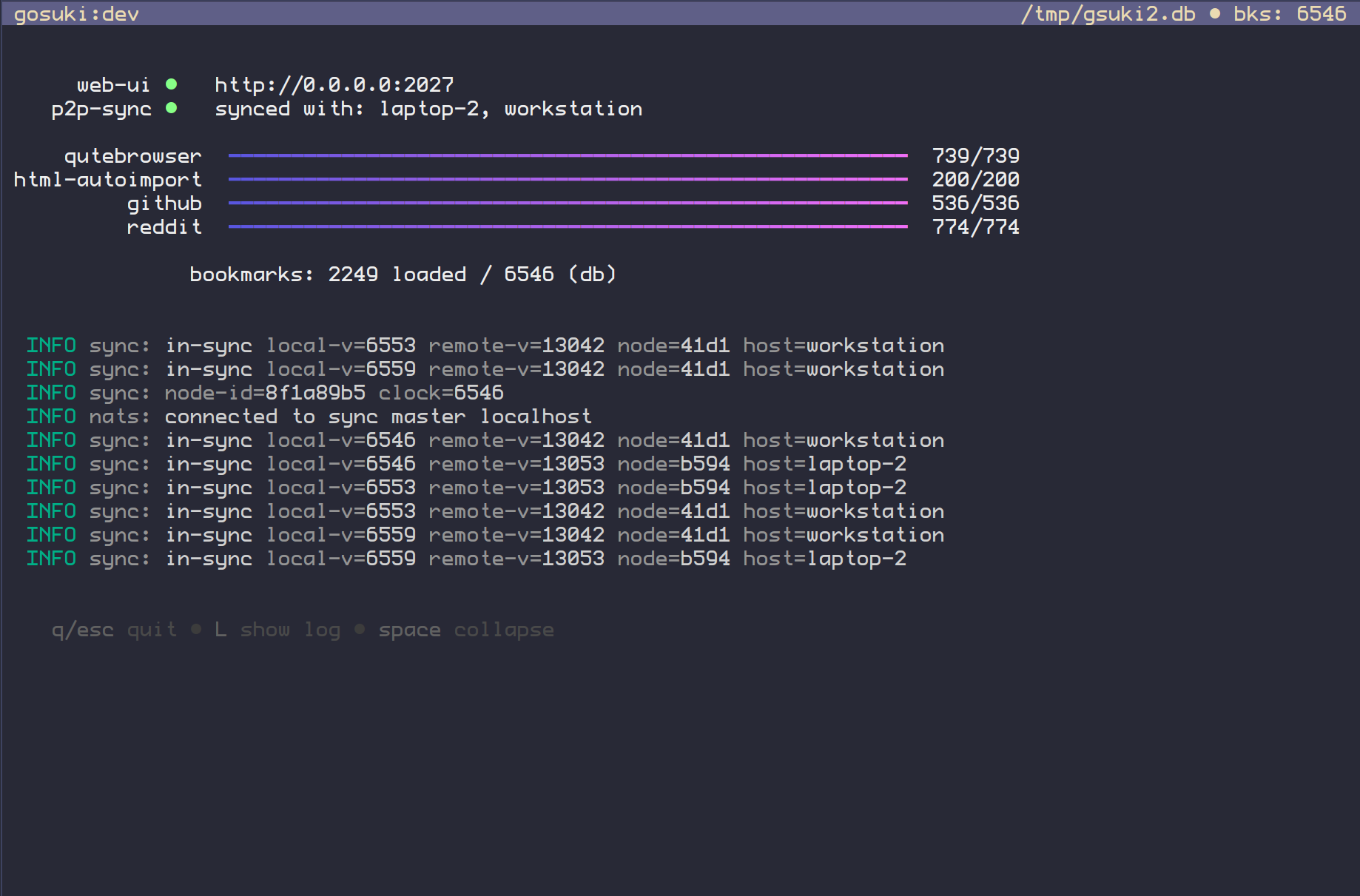Click the 'q/esc quit' shortcut hint
The height and width of the screenshot is (896, 1360).
click(114, 630)
